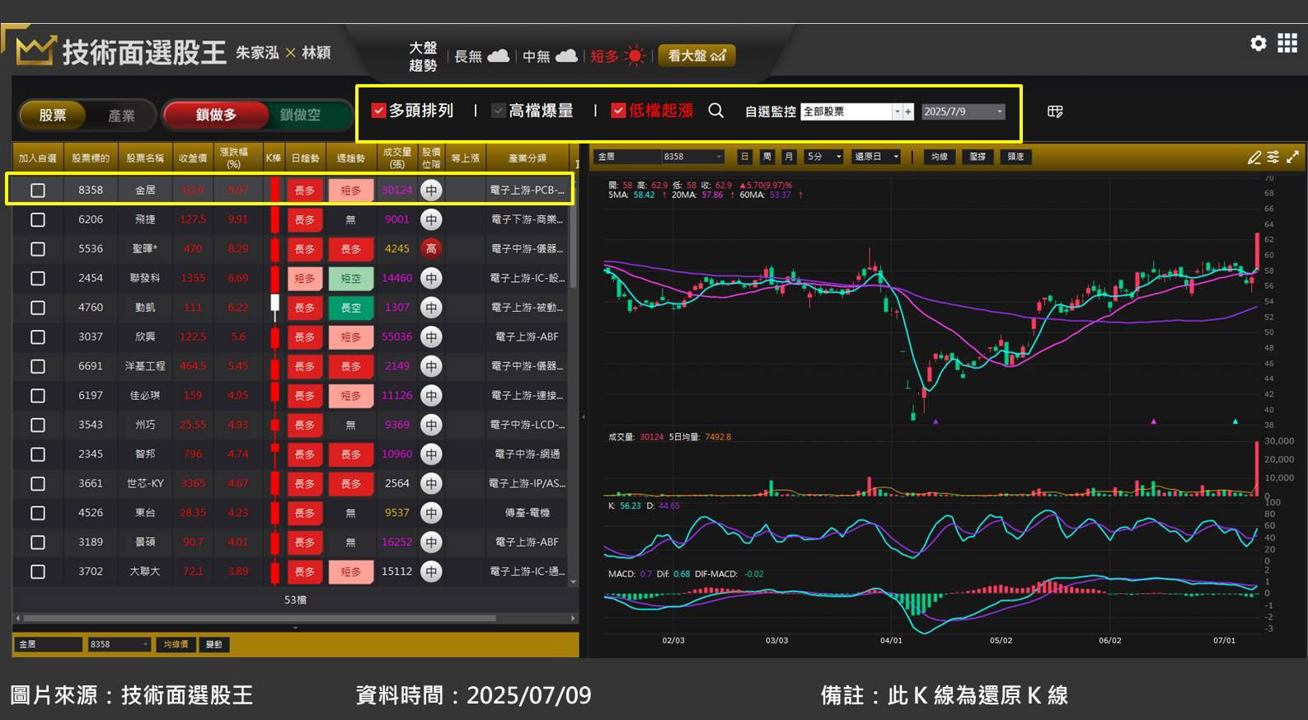
Task: Switch to 鎖做多 mode
Action: coord(216,115)
